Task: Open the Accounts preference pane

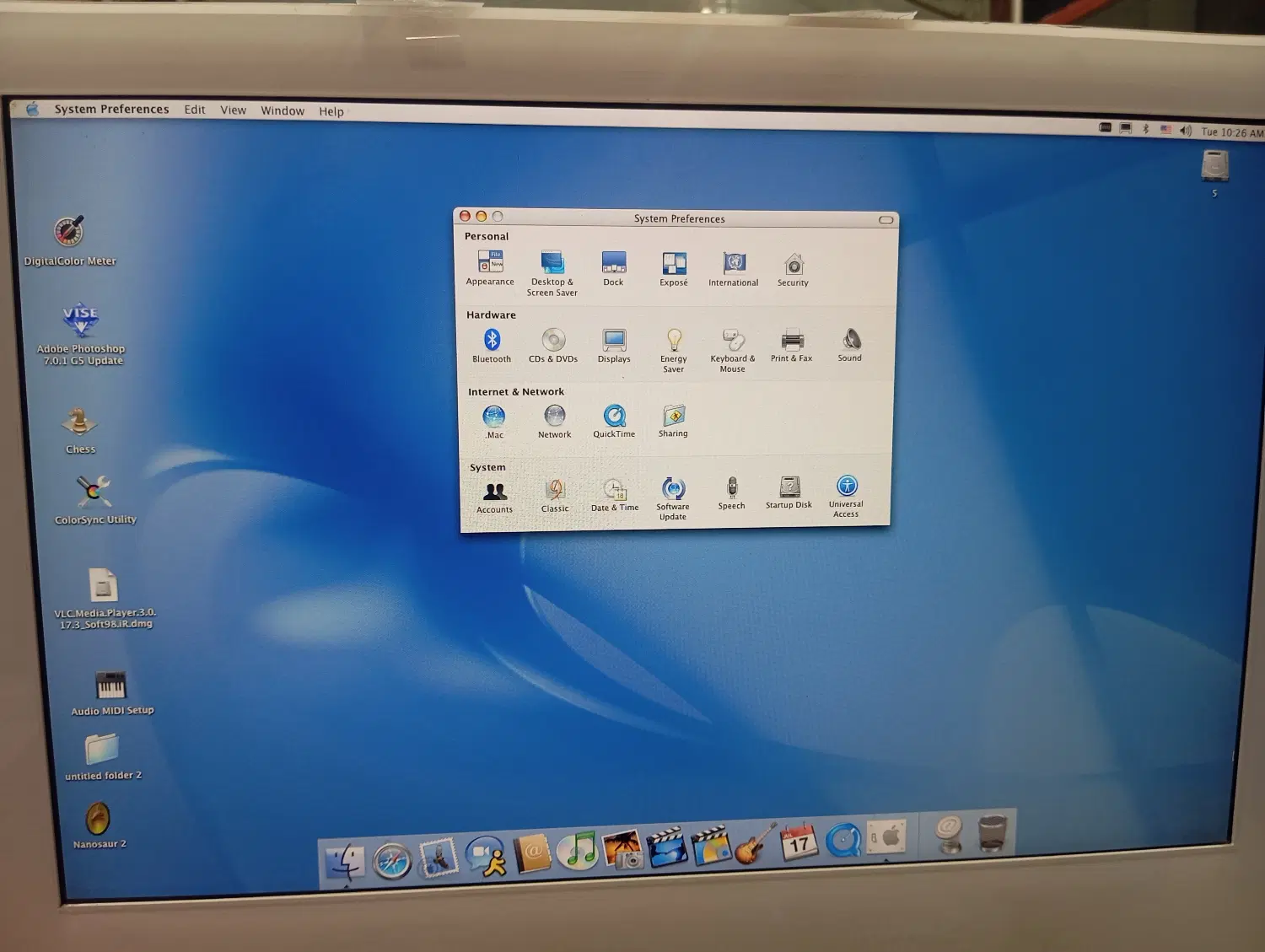Action: pyautogui.click(x=495, y=498)
